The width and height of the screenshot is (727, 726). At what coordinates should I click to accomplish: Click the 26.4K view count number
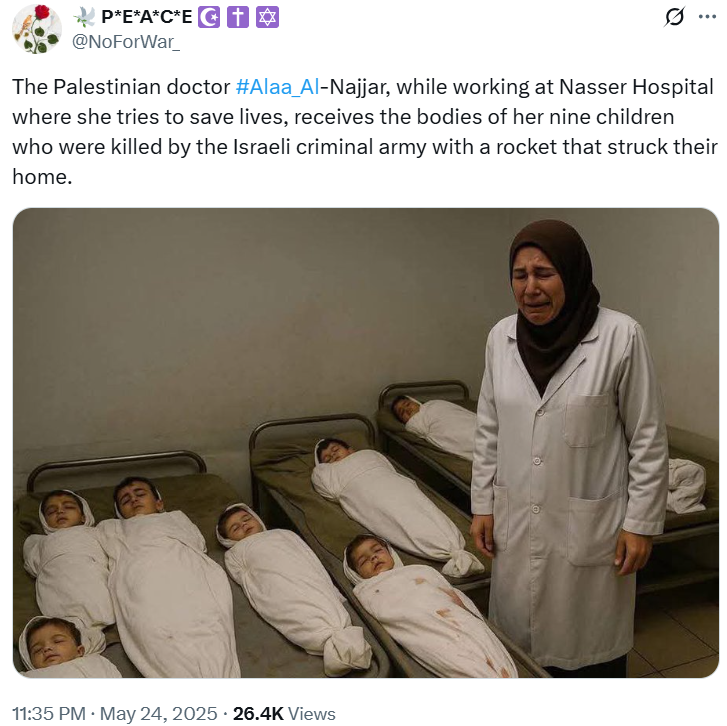pos(258,713)
